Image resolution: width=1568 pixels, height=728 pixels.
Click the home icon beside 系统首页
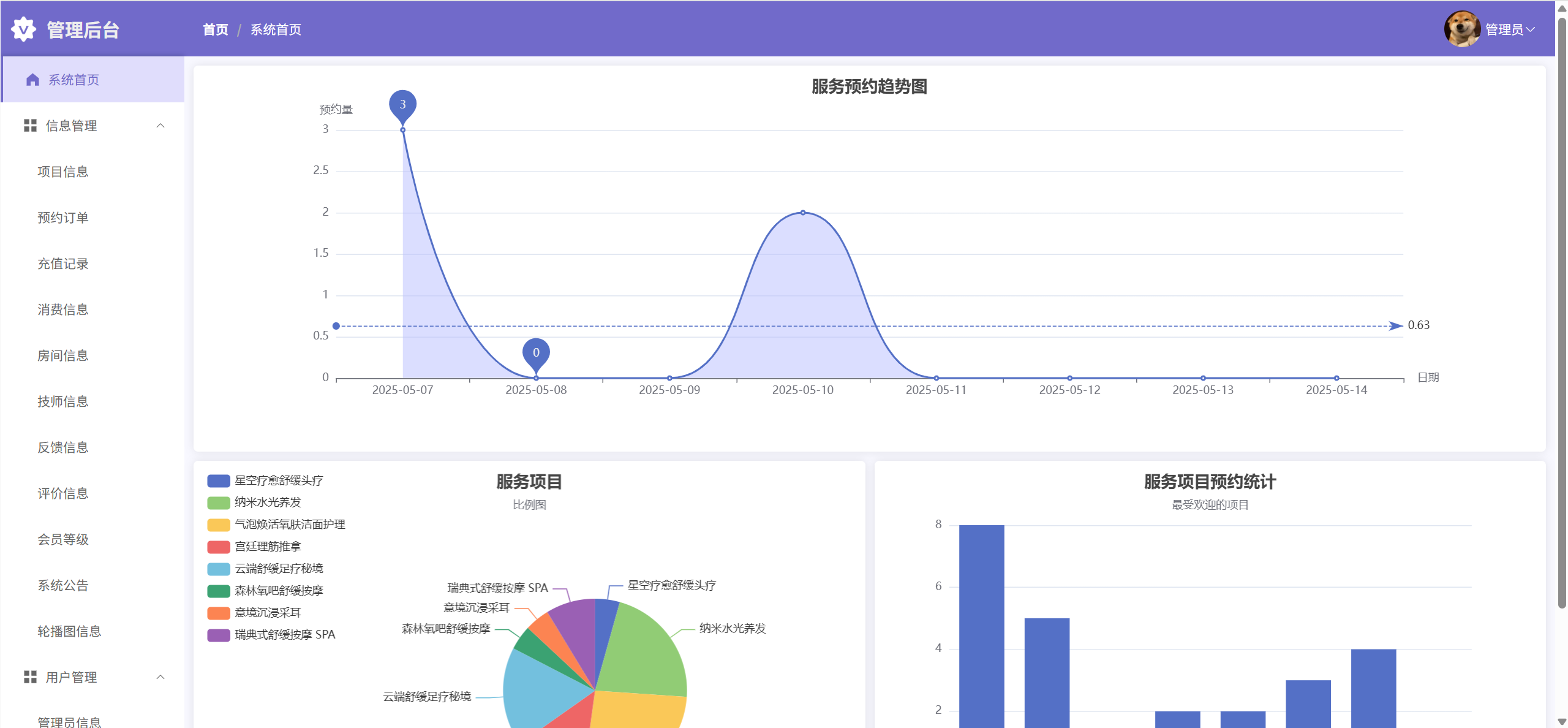33,80
